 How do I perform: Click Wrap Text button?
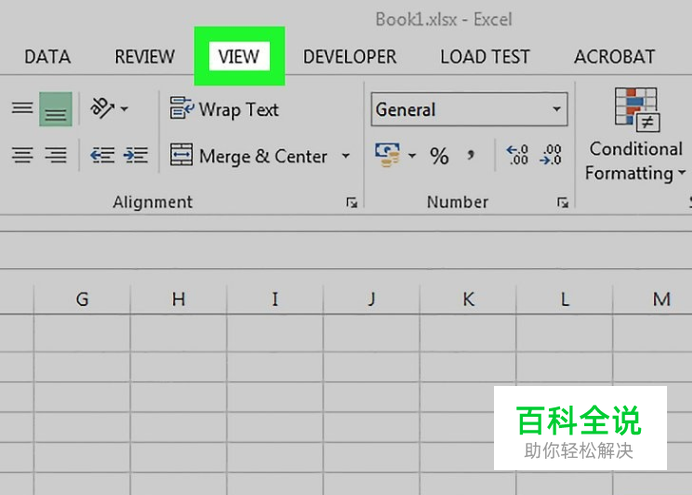point(224,109)
